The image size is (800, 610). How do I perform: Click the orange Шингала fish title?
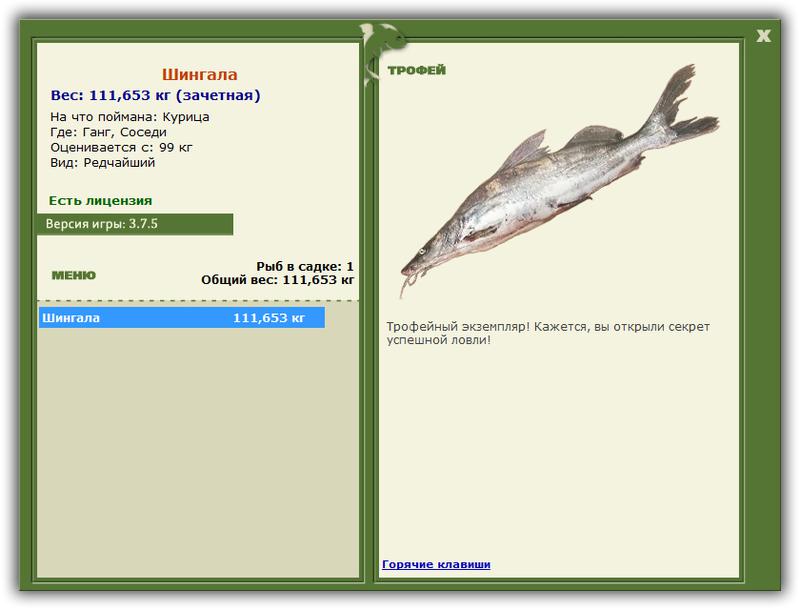[x=199, y=74]
